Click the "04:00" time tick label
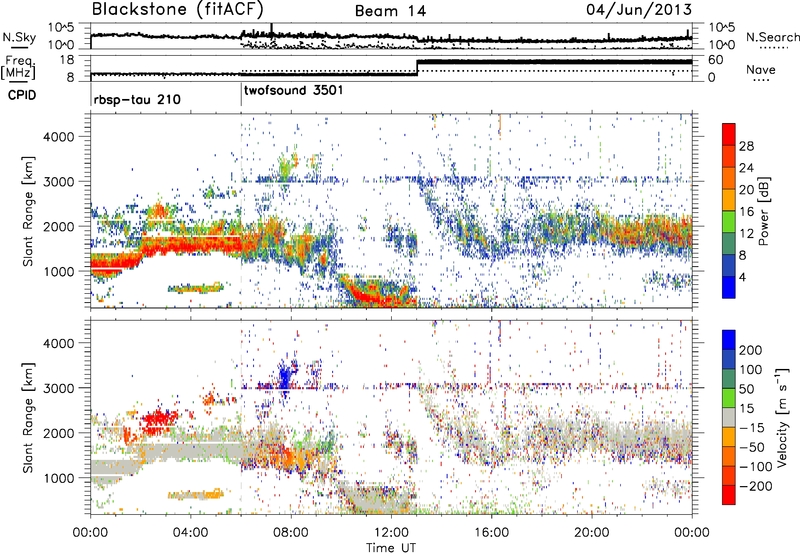This screenshot has width=800, height=554. [190, 533]
